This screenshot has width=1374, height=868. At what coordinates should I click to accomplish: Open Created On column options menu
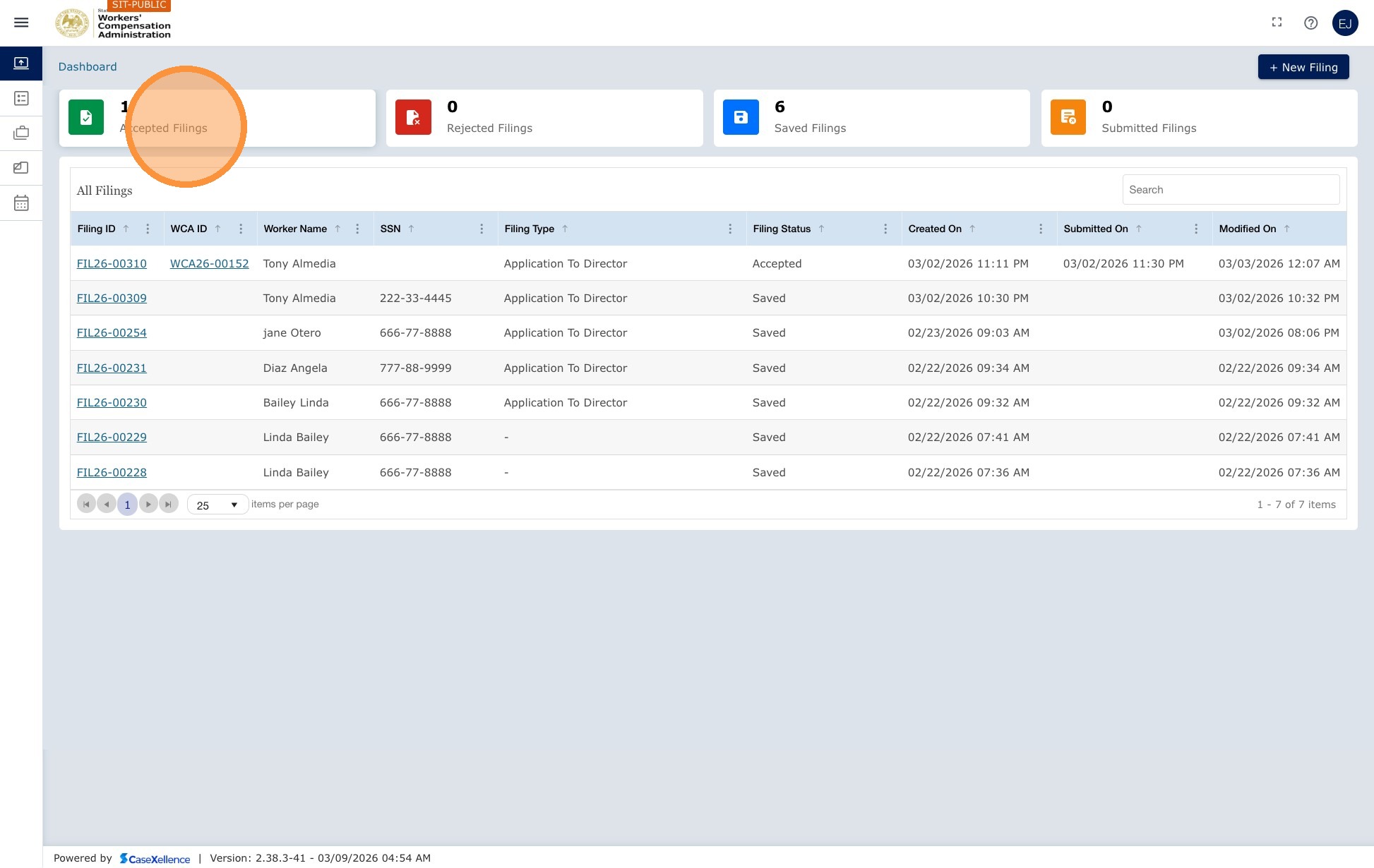coord(1041,229)
